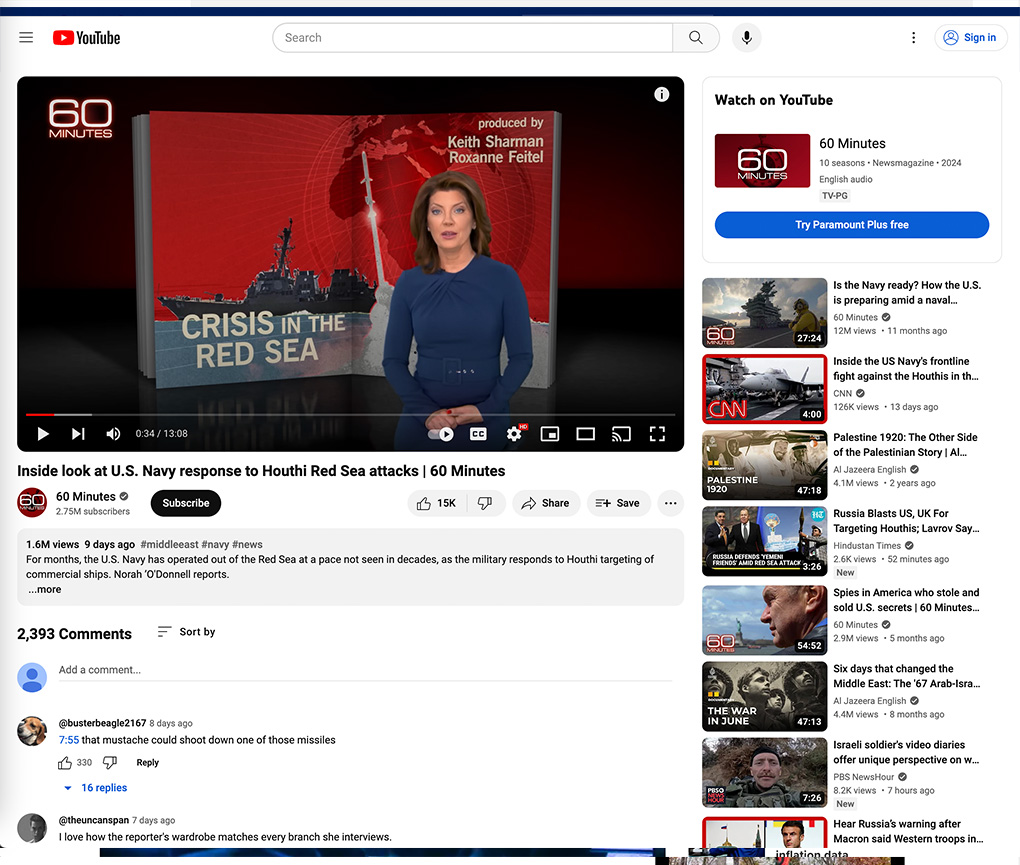Open Russia Blasts US, UK video thumbnail
Image resolution: width=1020 pixels, height=865 pixels.
(x=764, y=541)
